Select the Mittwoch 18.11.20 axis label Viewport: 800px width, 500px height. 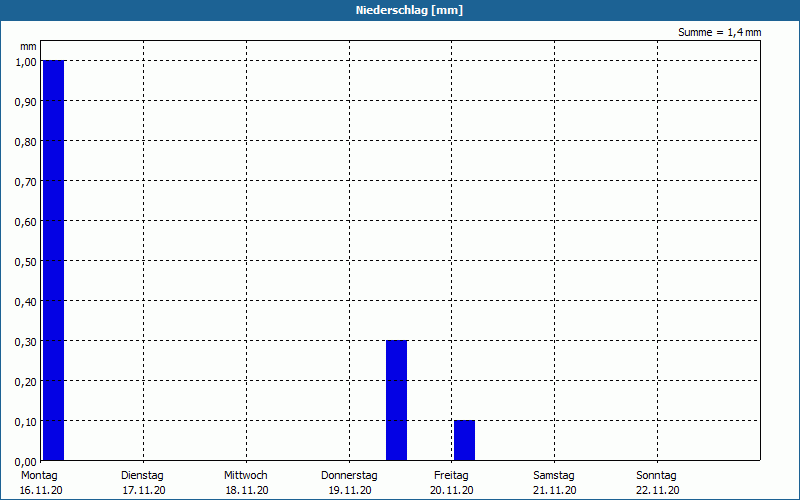pos(246,483)
